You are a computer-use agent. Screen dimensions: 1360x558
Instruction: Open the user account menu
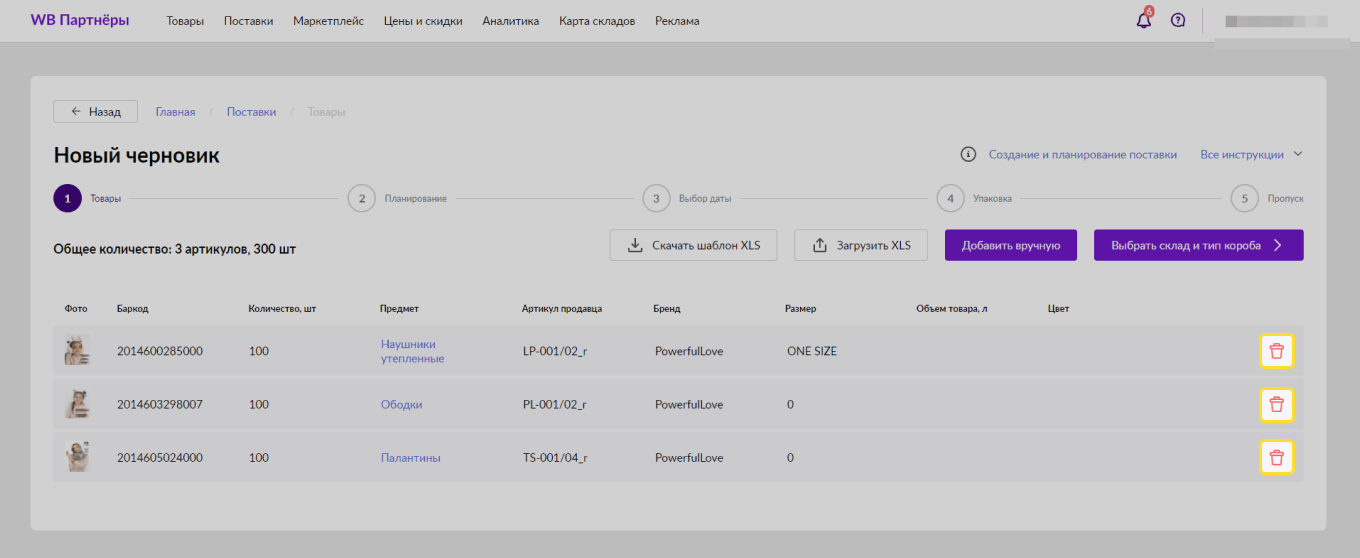(1276, 21)
